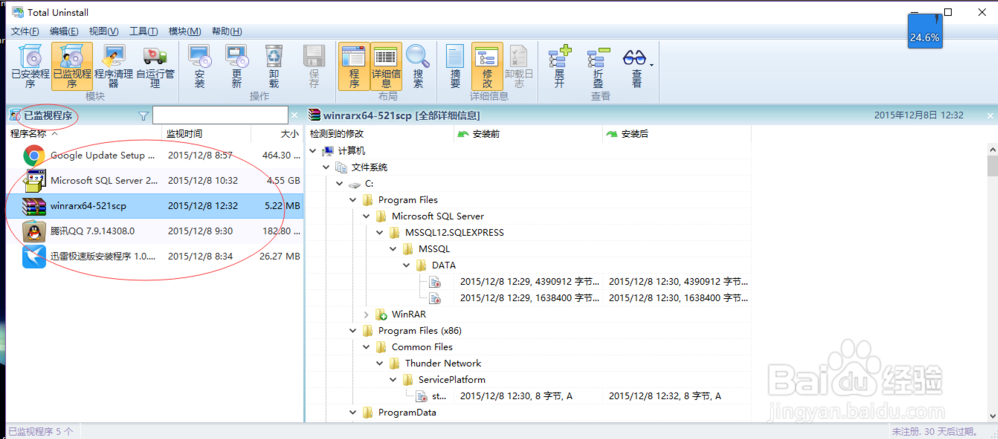Image resolution: width=998 pixels, height=439 pixels.
Task: Sort by 监视时间 column header
Action: click(x=207, y=134)
